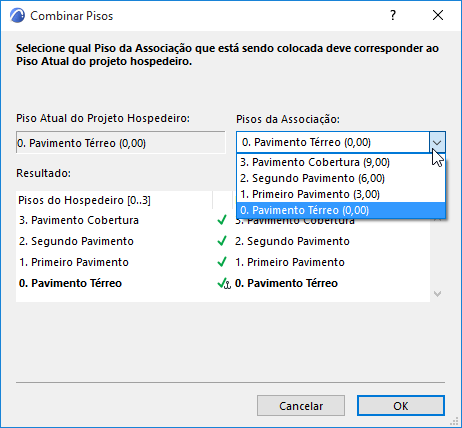This screenshot has width=462, height=428.
Task: Click the Cancelar button
Action: point(301,406)
